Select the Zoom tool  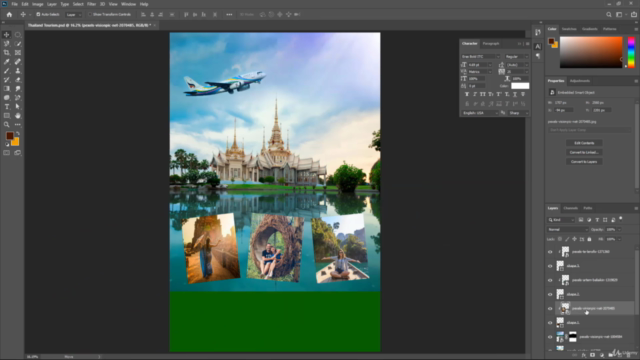(x=7, y=124)
